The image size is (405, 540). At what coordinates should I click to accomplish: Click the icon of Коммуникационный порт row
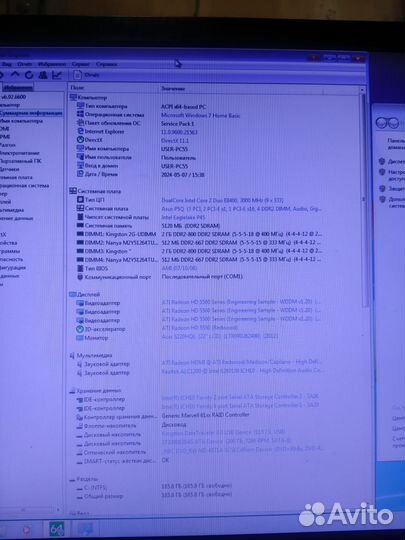80,277
